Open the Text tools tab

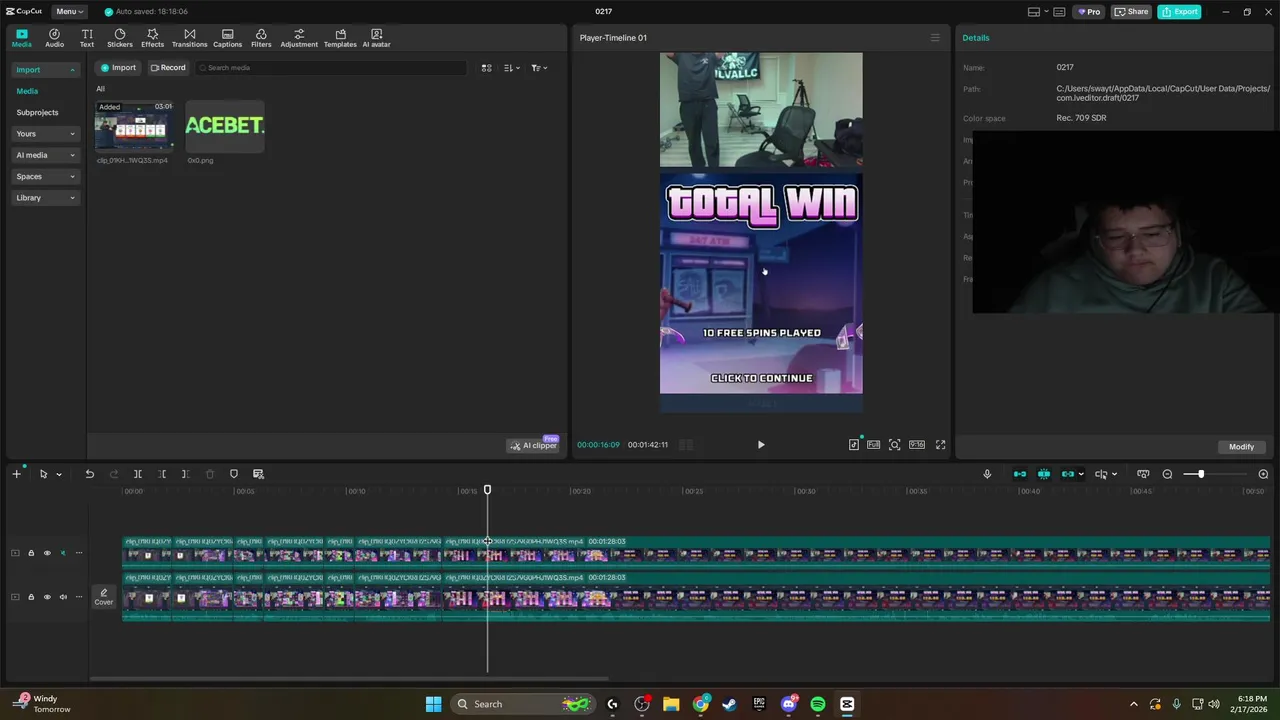click(87, 38)
